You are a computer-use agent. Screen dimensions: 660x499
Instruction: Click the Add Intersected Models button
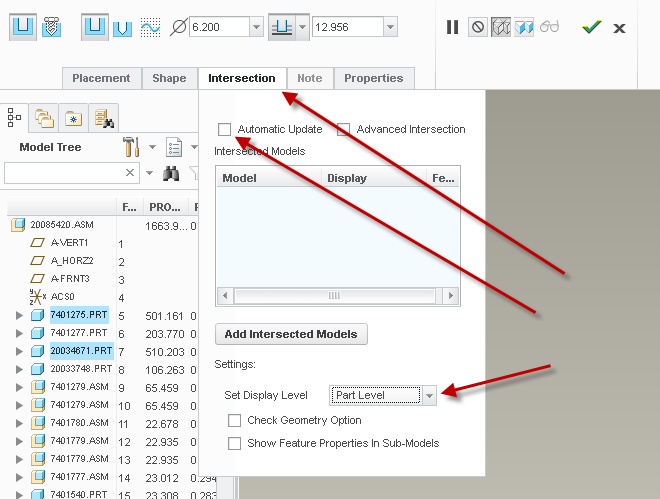pos(291,334)
